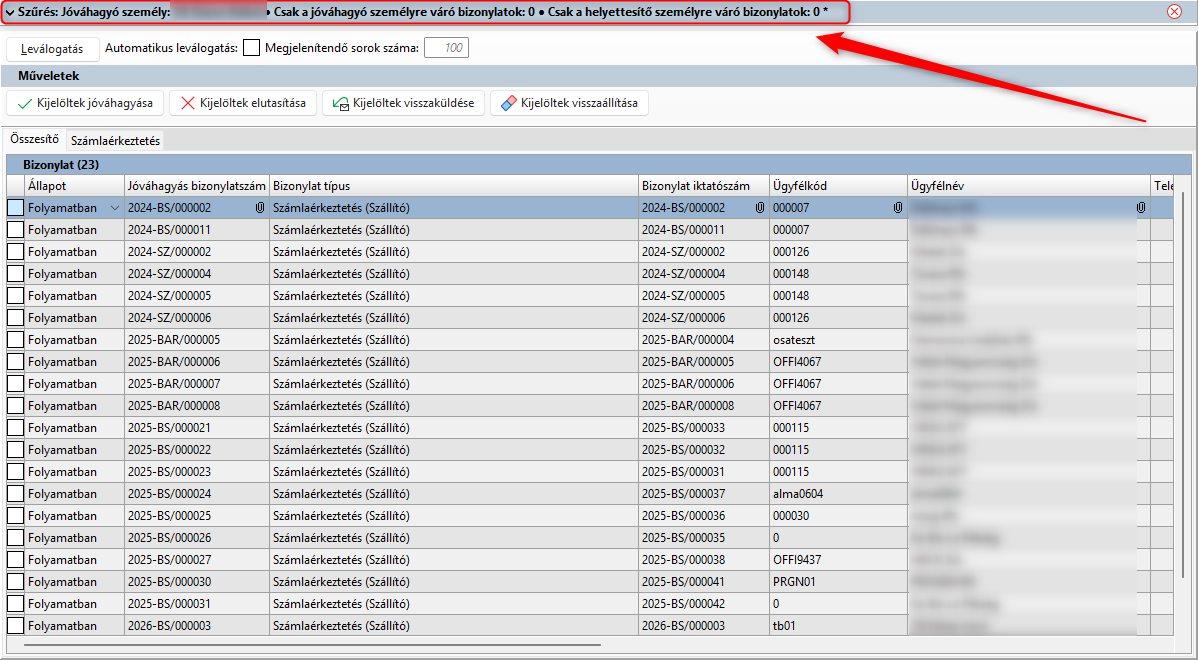
Task: Enable Automatikus leválogatás checkbox
Action: pos(251,48)
